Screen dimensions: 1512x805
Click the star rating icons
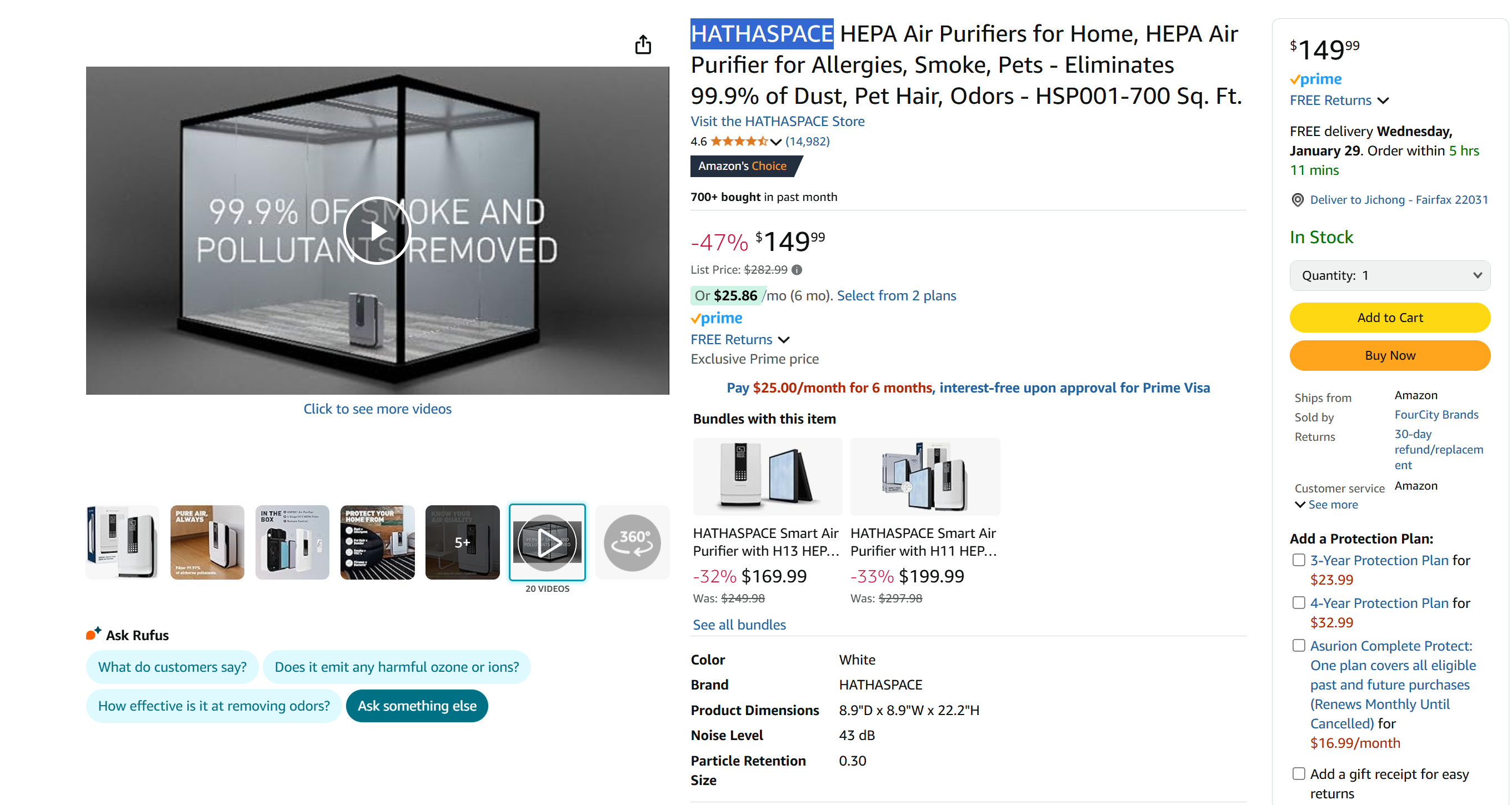click(x=738, y=142)
